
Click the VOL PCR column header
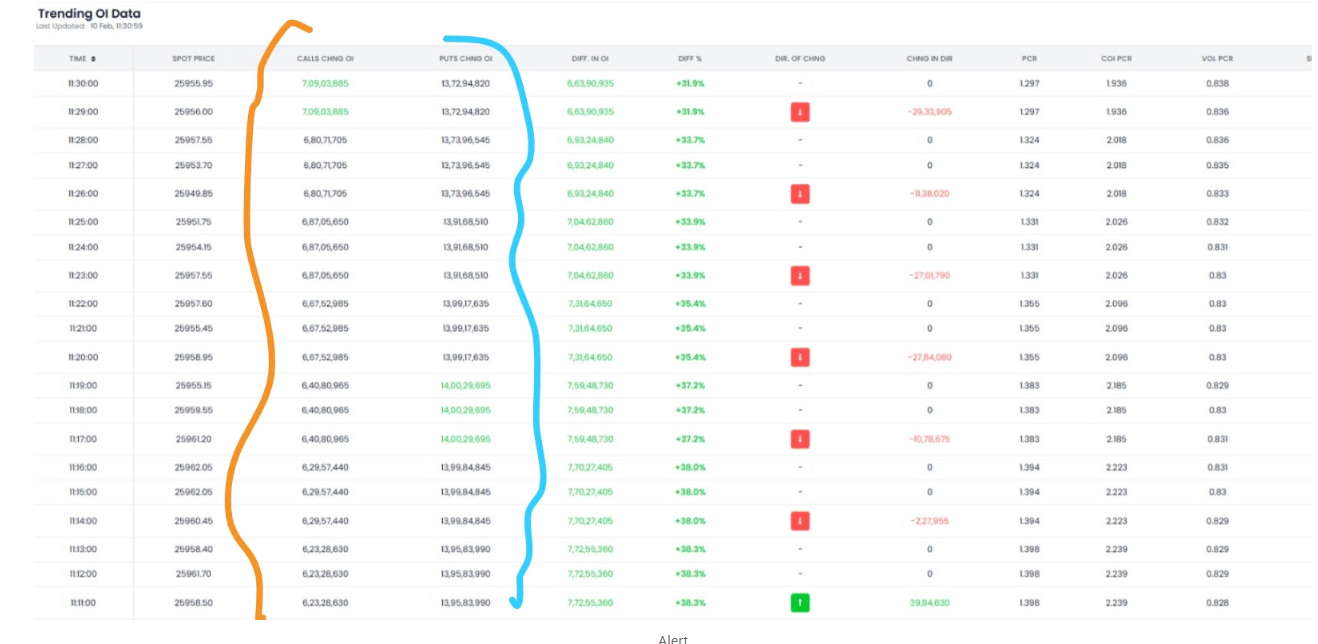coord(1216,59)
